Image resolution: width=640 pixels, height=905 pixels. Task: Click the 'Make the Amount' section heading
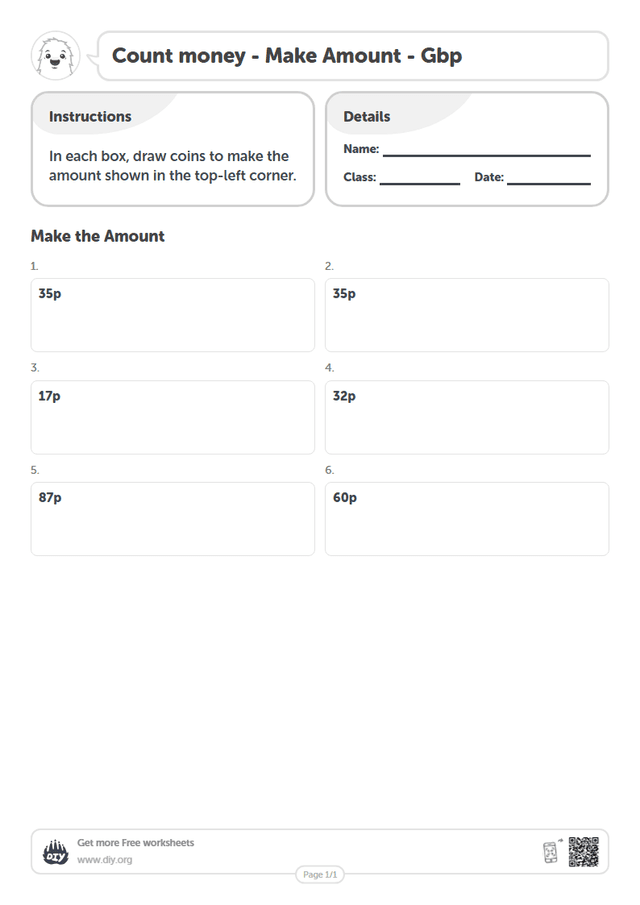pyautogui.click(x=98, y=236)
